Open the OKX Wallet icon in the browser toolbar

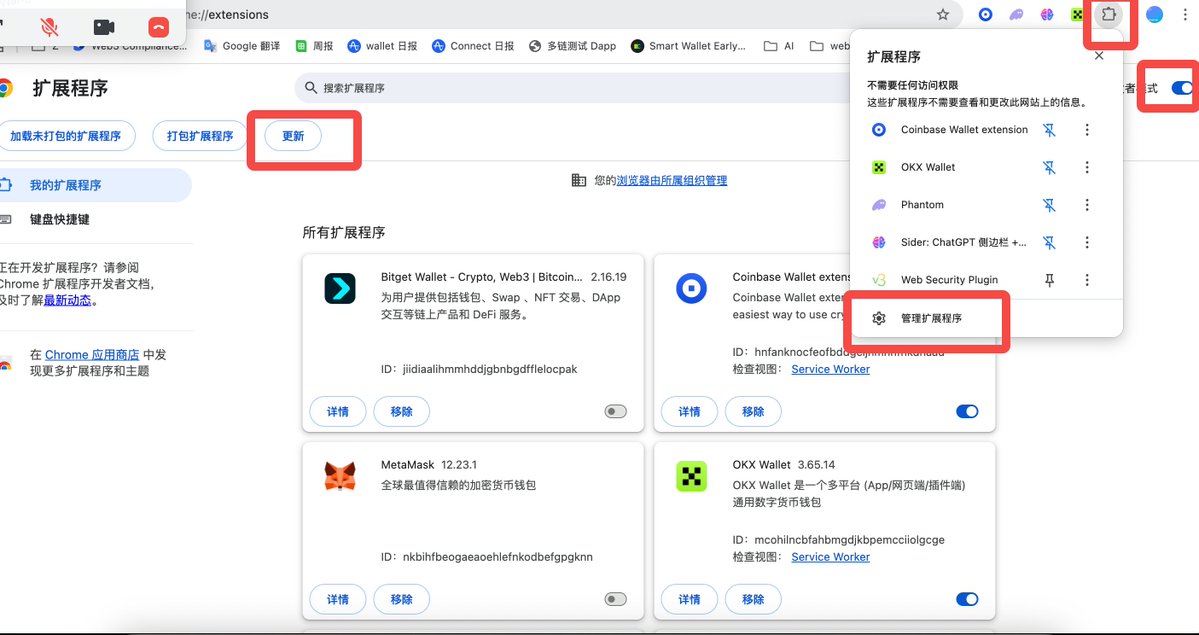1077,15
